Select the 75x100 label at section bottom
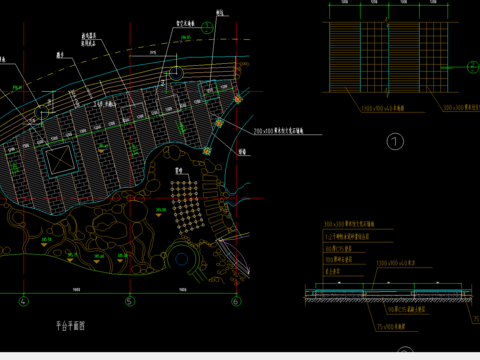This screenshot has width=480, height=360. click(x=391, y=327)
